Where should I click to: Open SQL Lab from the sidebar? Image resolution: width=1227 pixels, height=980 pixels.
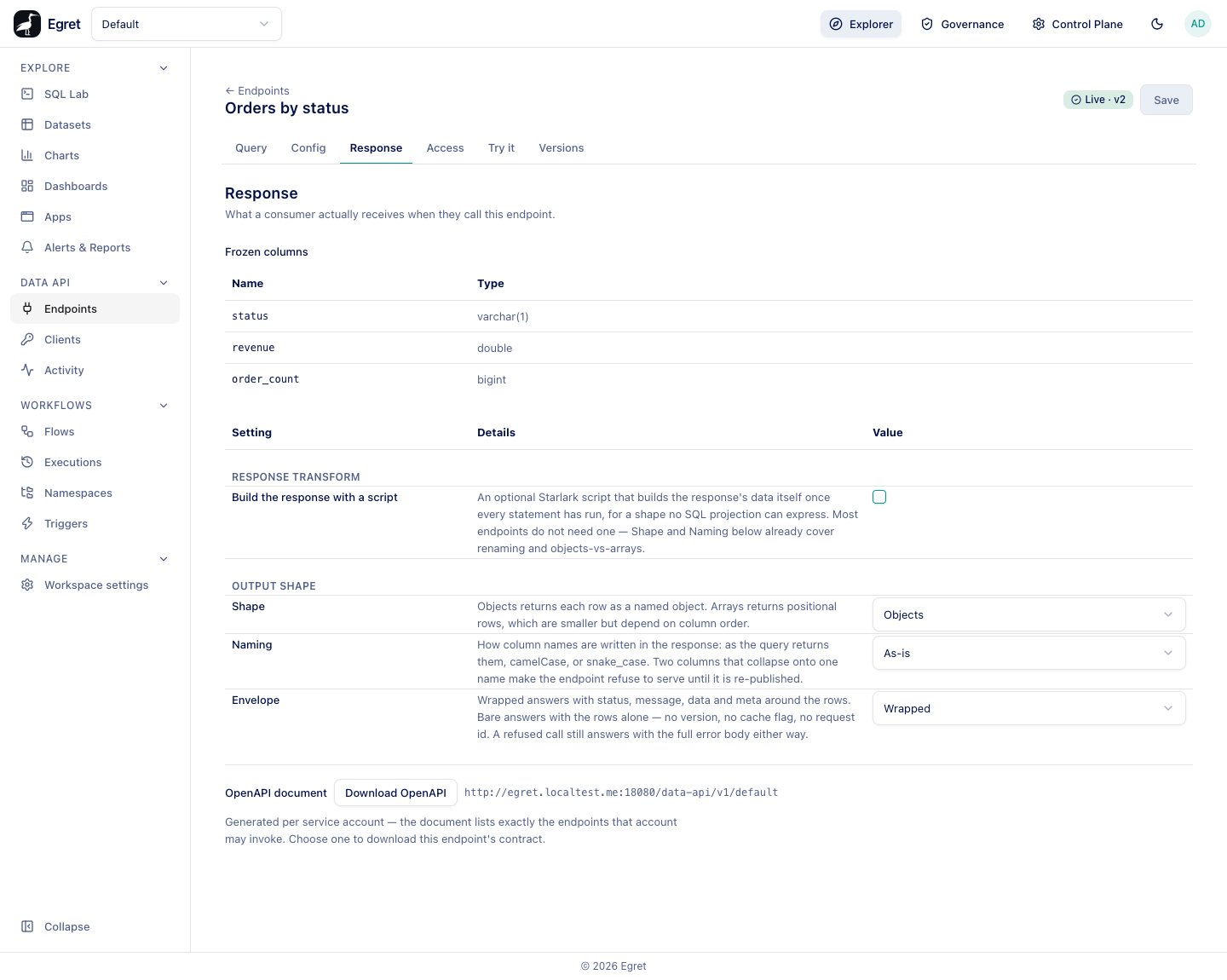tap(95, 94)
